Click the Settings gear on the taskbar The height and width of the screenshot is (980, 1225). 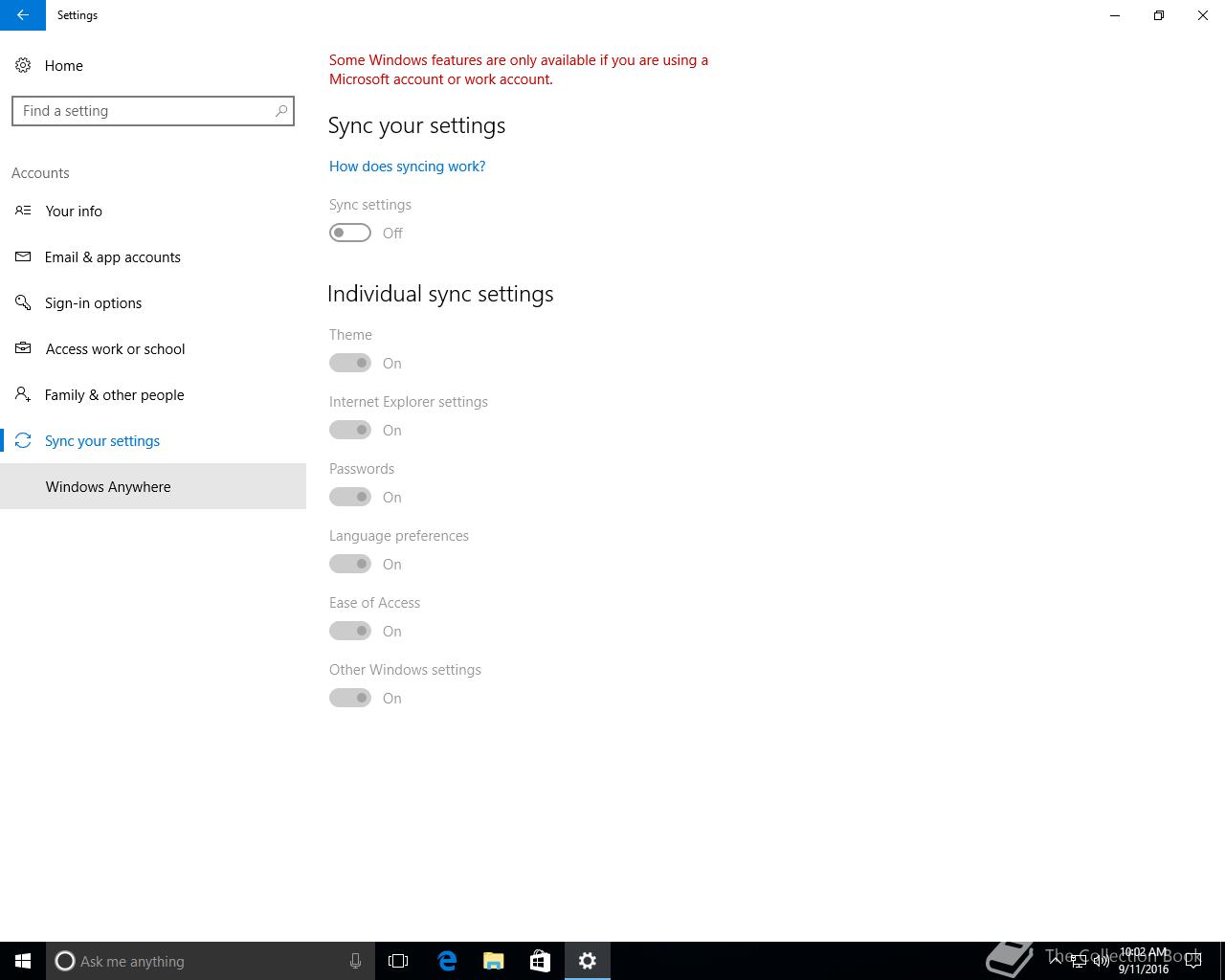[588, 961]
